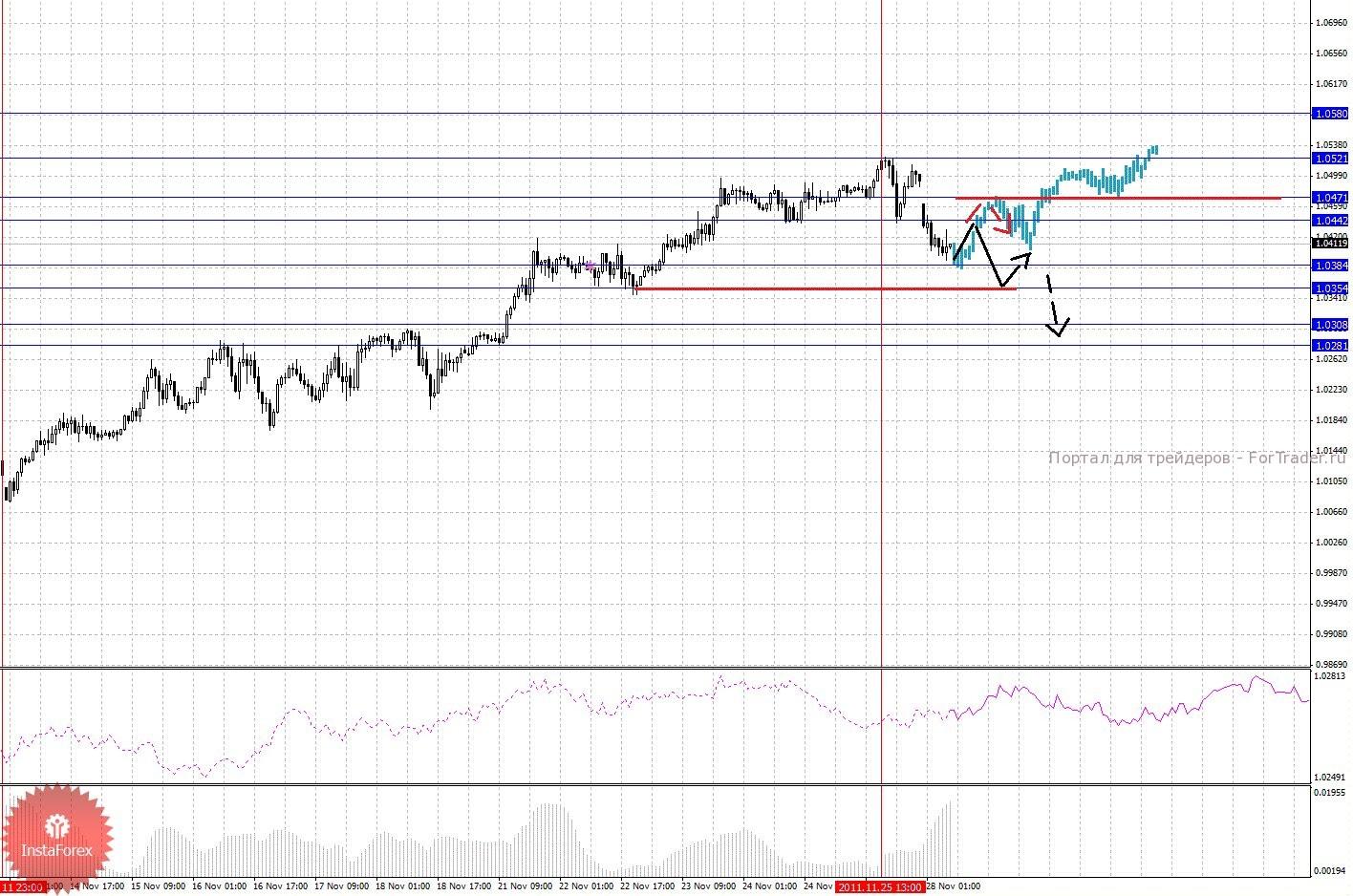Select the 18 Nov 17:00 time label

coord(465,887)
